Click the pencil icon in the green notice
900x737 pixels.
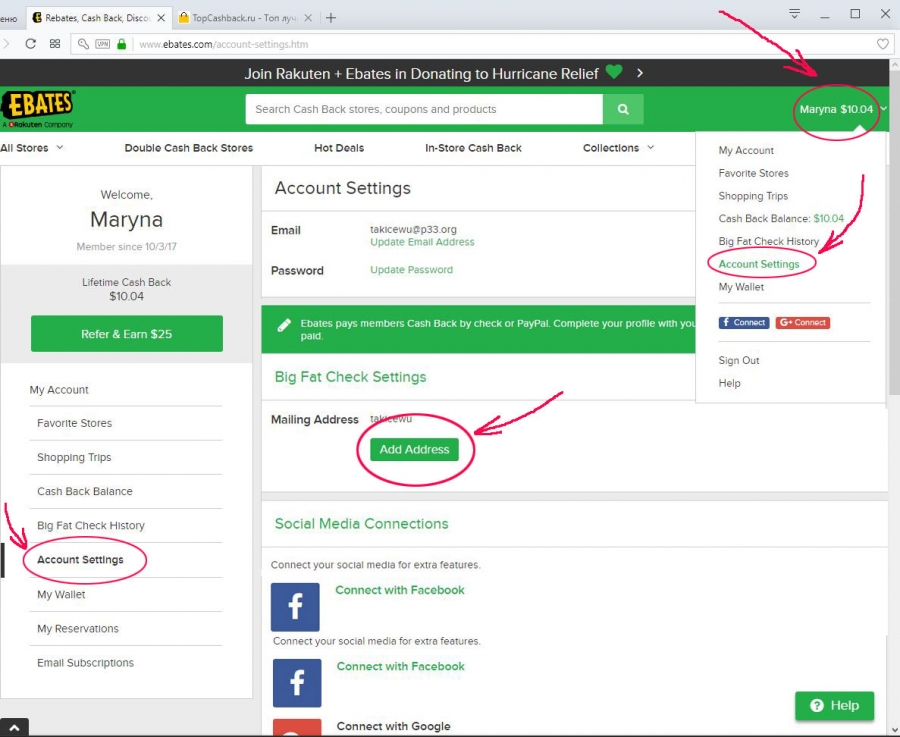click(284, 325)
